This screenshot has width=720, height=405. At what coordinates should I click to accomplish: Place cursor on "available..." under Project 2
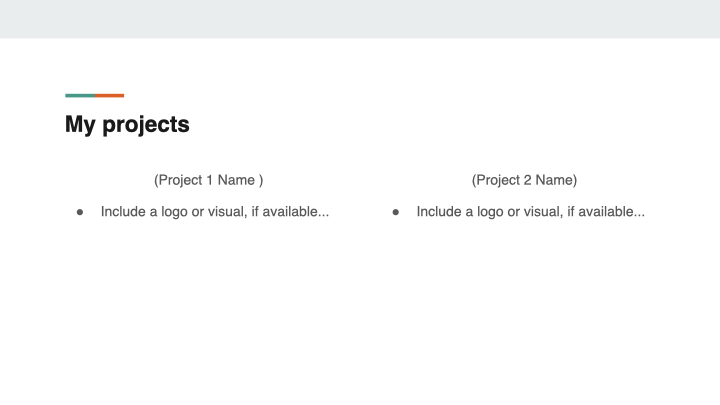[x=614, y=212]
